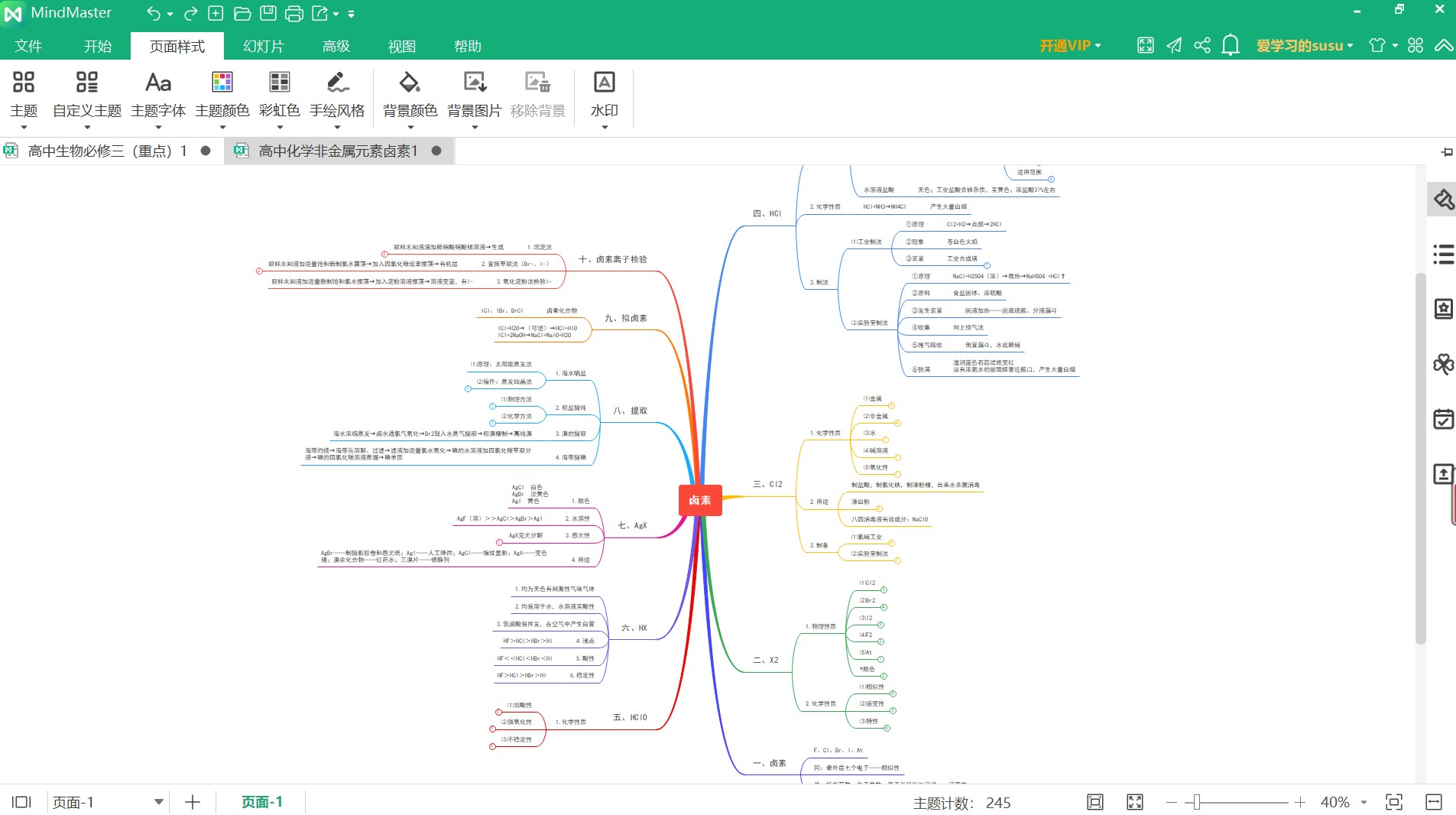The width and height of the screenshot is (1456, 815).
Task: Open the format brush side panel
Action: click(1443, 200)
